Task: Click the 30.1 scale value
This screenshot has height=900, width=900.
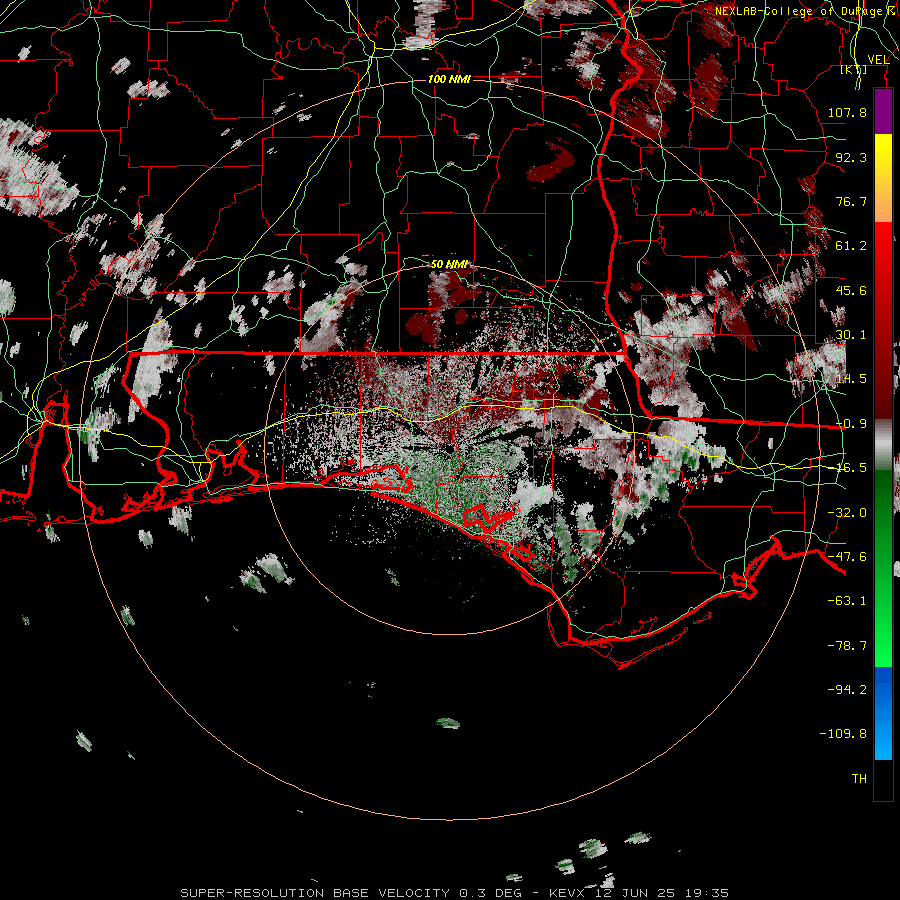Action: (851, 335)
